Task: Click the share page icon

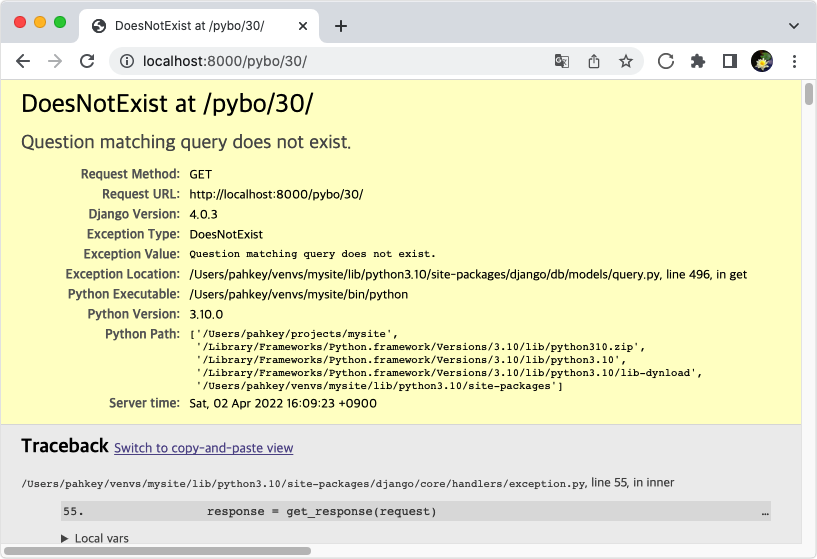Action: click(594, 61)
